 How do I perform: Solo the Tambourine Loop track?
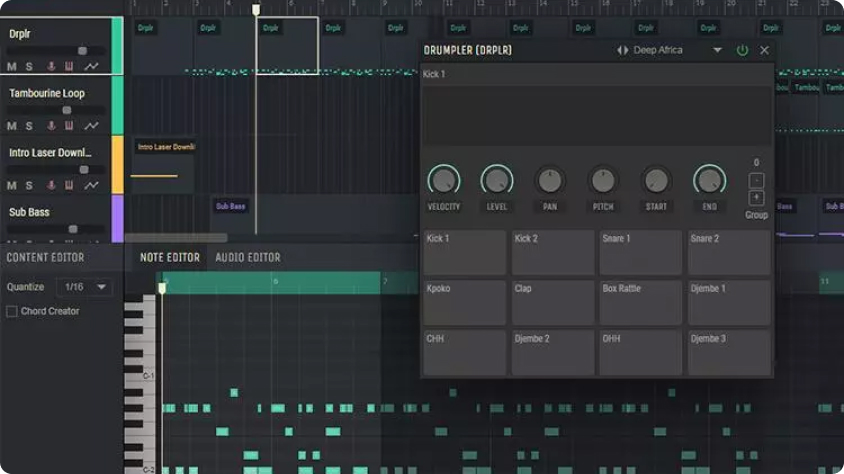tap(29, 126)
